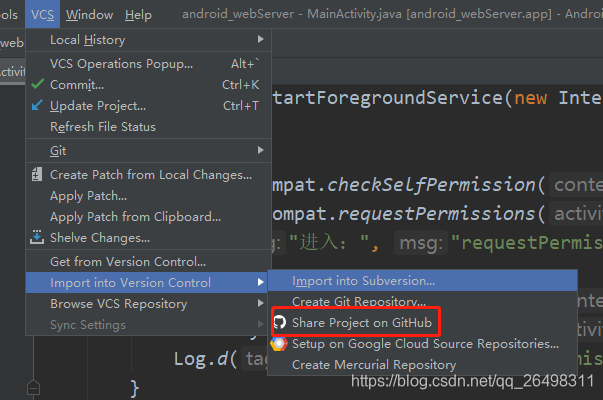The width and height of the screenshot is (603, 400).
Task: Click the Google Cloud icon
Action: (x=279, y=343)
